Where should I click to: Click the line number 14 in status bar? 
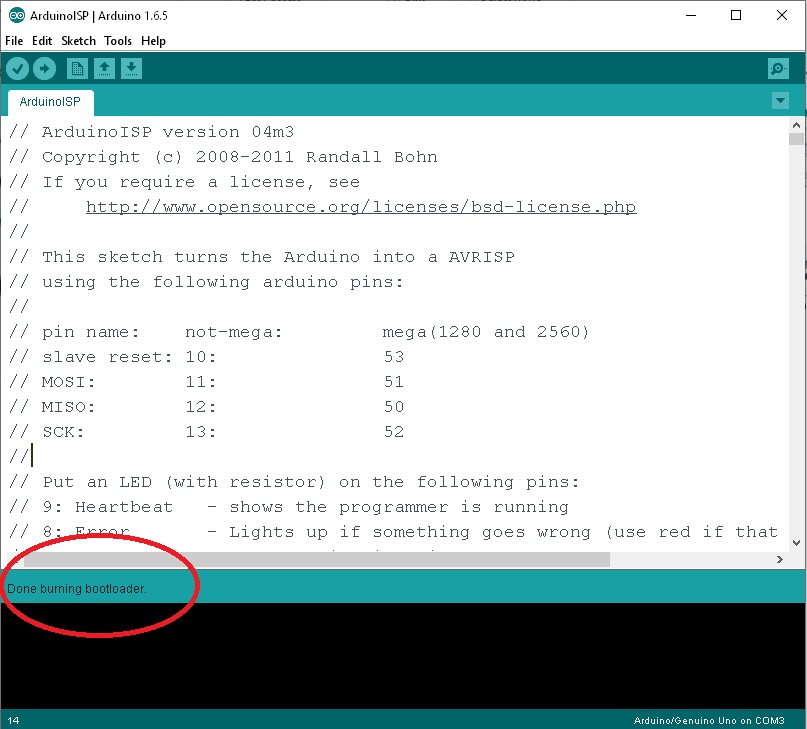13,720
